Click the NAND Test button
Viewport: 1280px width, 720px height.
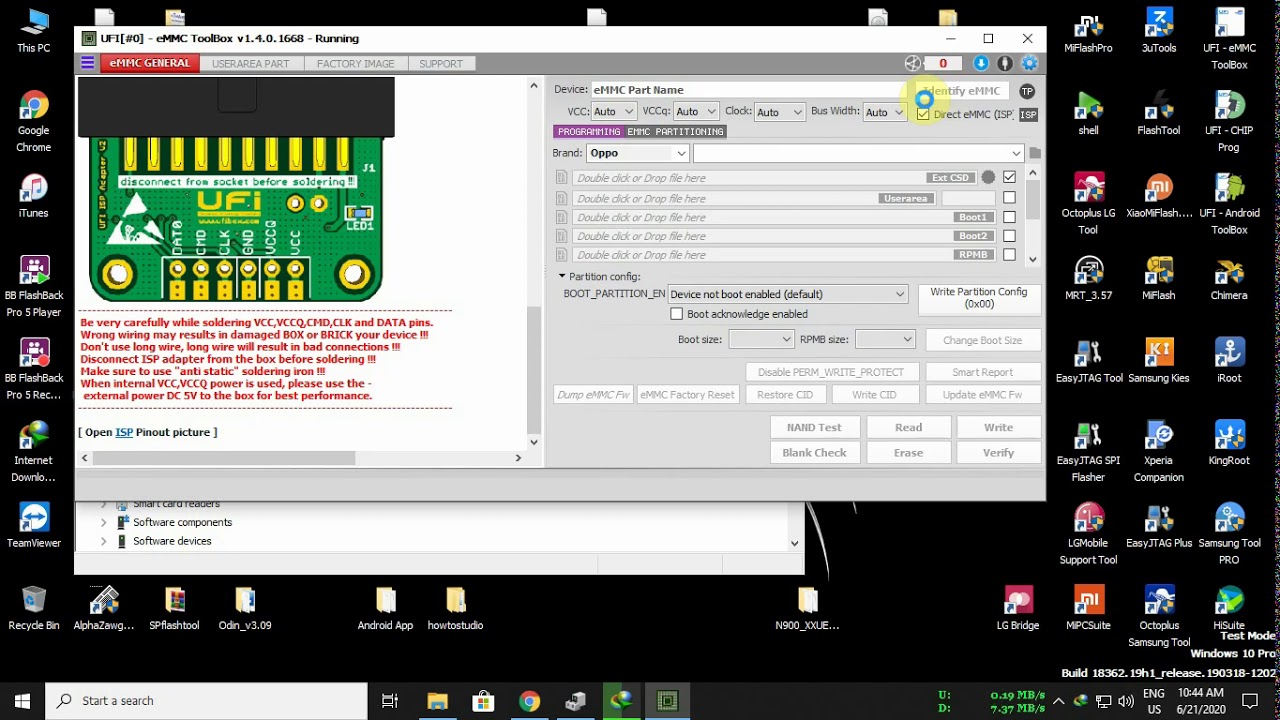(814, 427)
